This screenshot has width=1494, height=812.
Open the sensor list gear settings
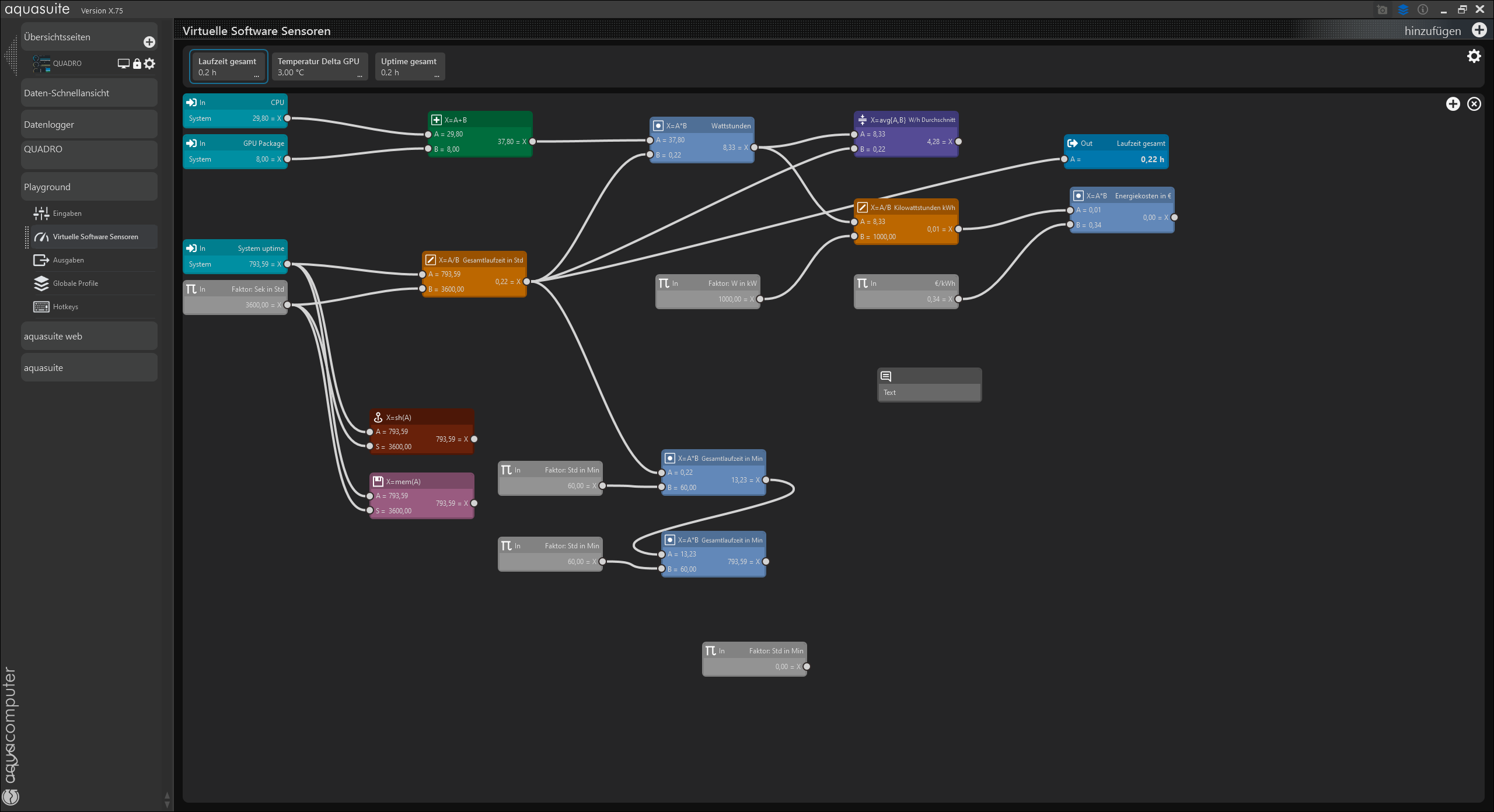pyautogui.click(x=1474, y=56)
